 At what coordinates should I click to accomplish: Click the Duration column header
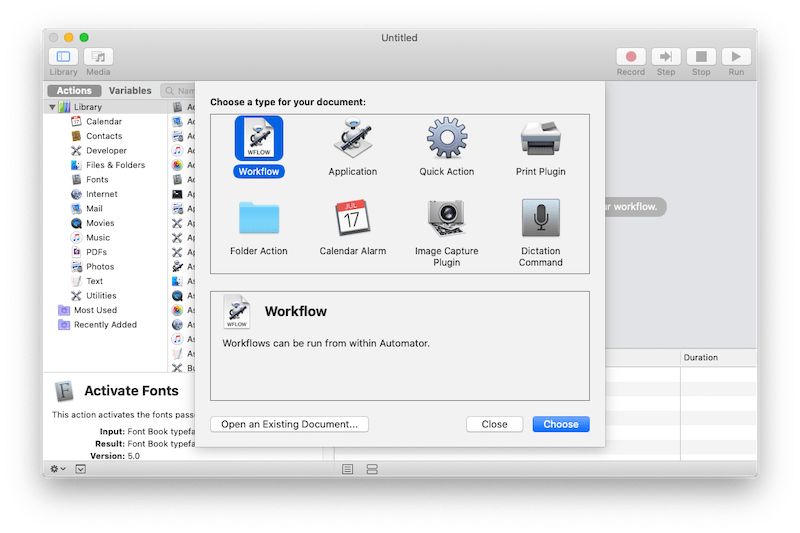(718, 358)
